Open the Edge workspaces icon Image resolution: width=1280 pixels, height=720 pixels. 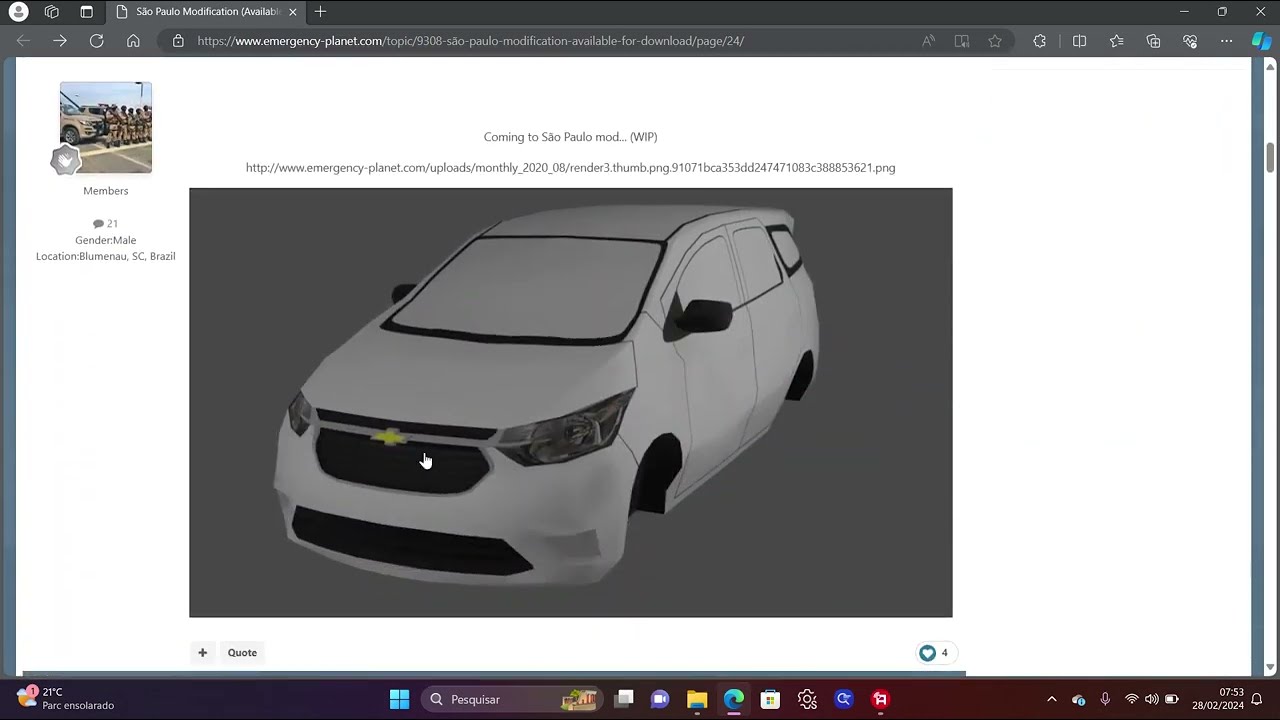pos(52,12)
